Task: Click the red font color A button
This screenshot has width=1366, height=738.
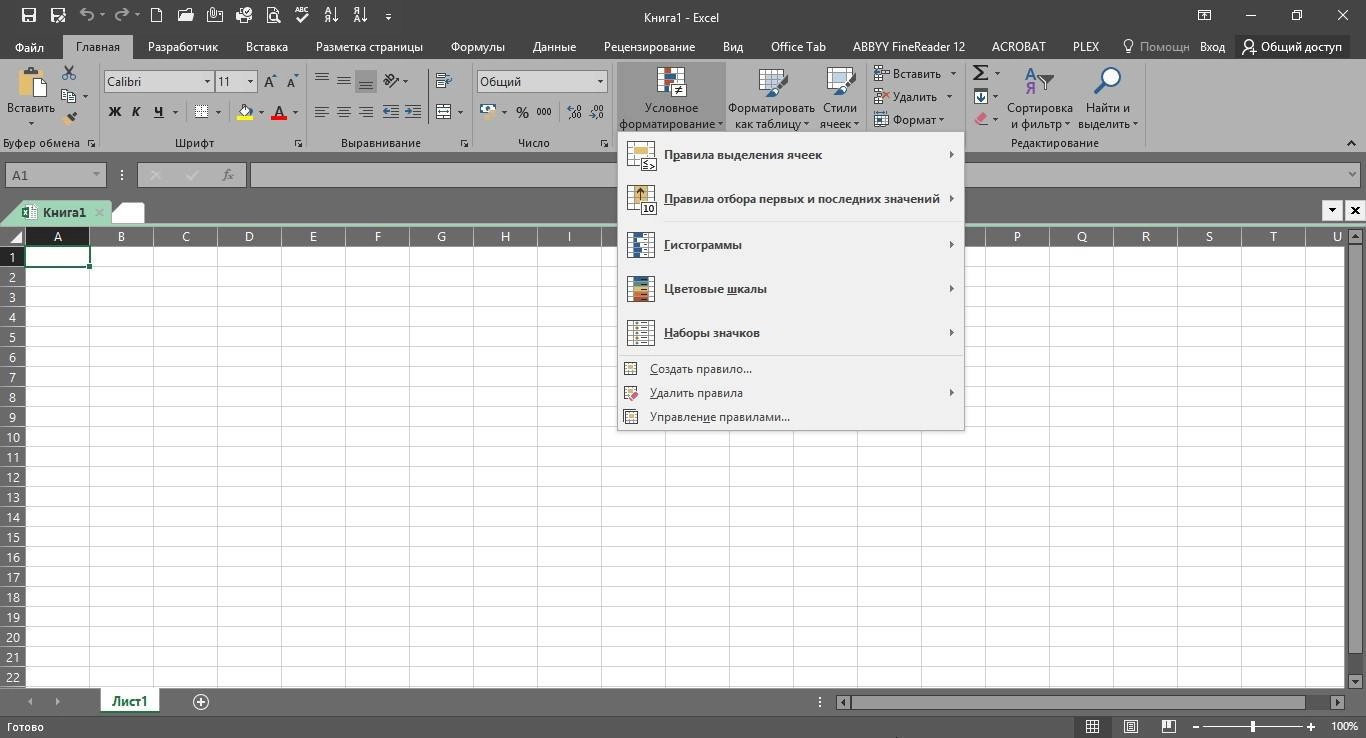Action: coord(279,112)
